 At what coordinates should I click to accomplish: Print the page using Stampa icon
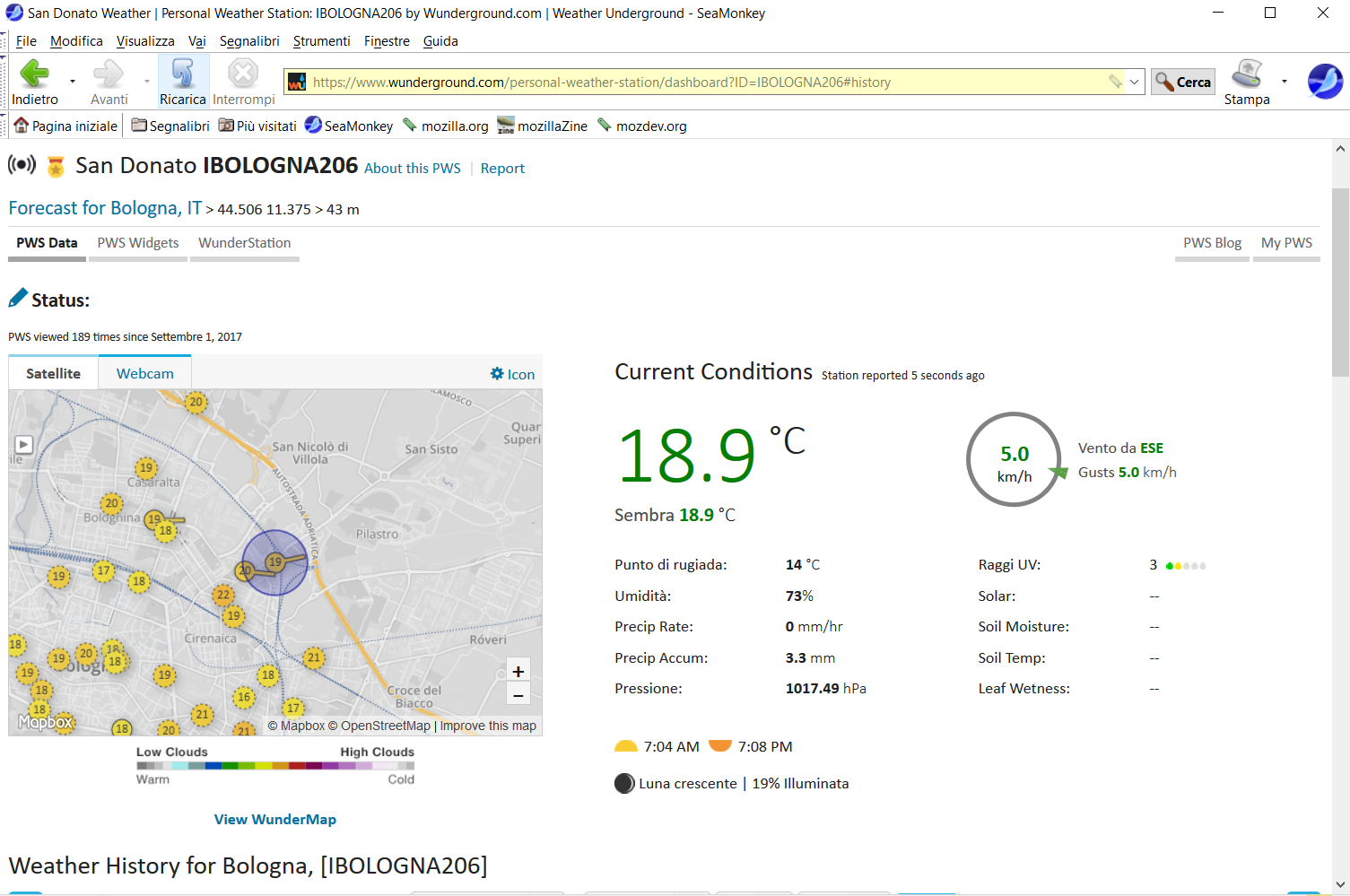tap(1247, 74)
